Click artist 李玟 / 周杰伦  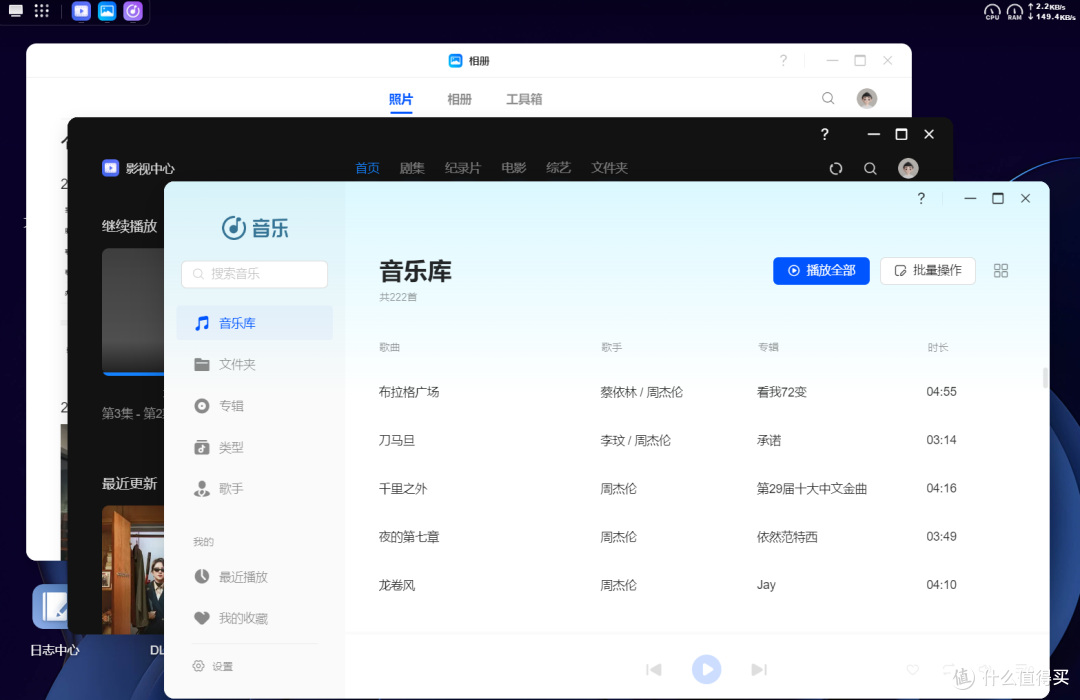tap(635, 440)
